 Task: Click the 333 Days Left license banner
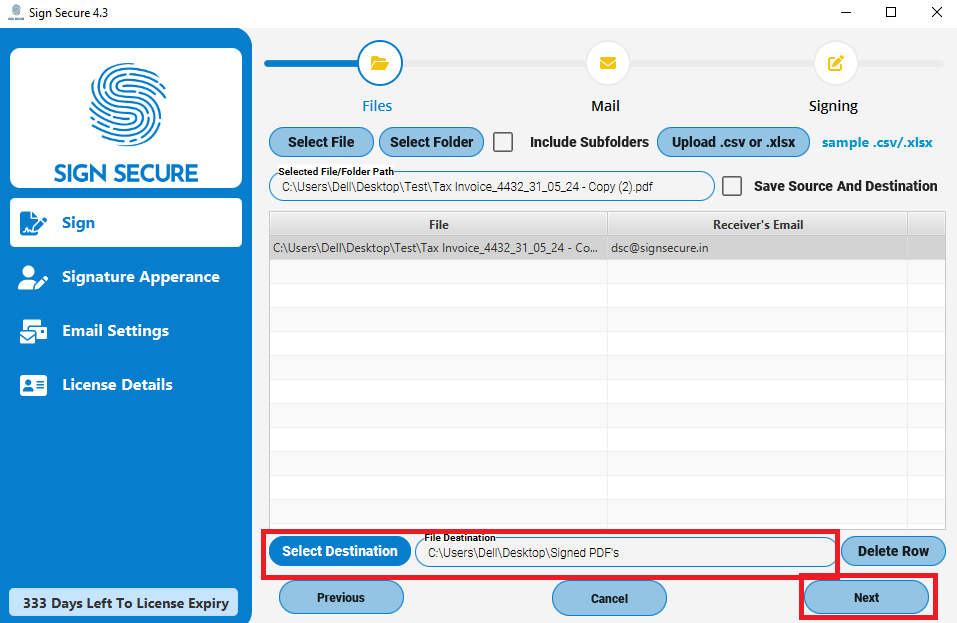tap(124, 603)
